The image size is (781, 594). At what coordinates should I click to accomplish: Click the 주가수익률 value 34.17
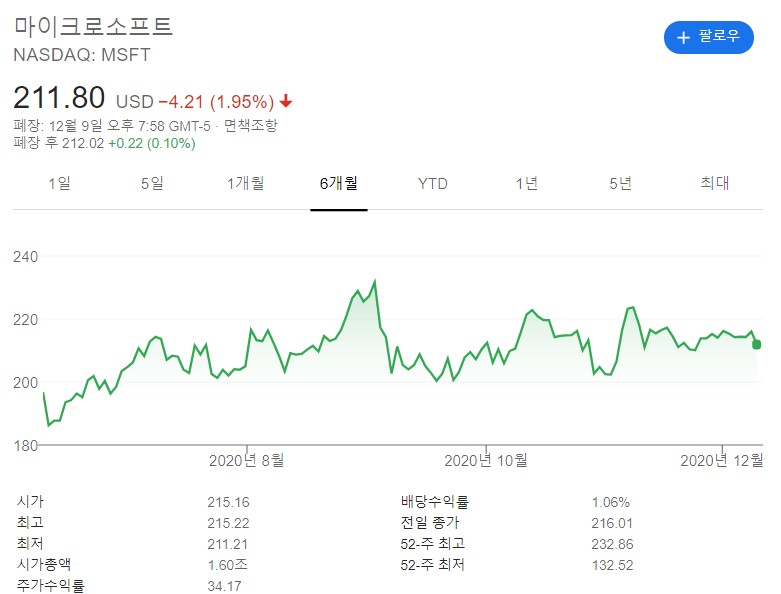click(x=224, y=586)
